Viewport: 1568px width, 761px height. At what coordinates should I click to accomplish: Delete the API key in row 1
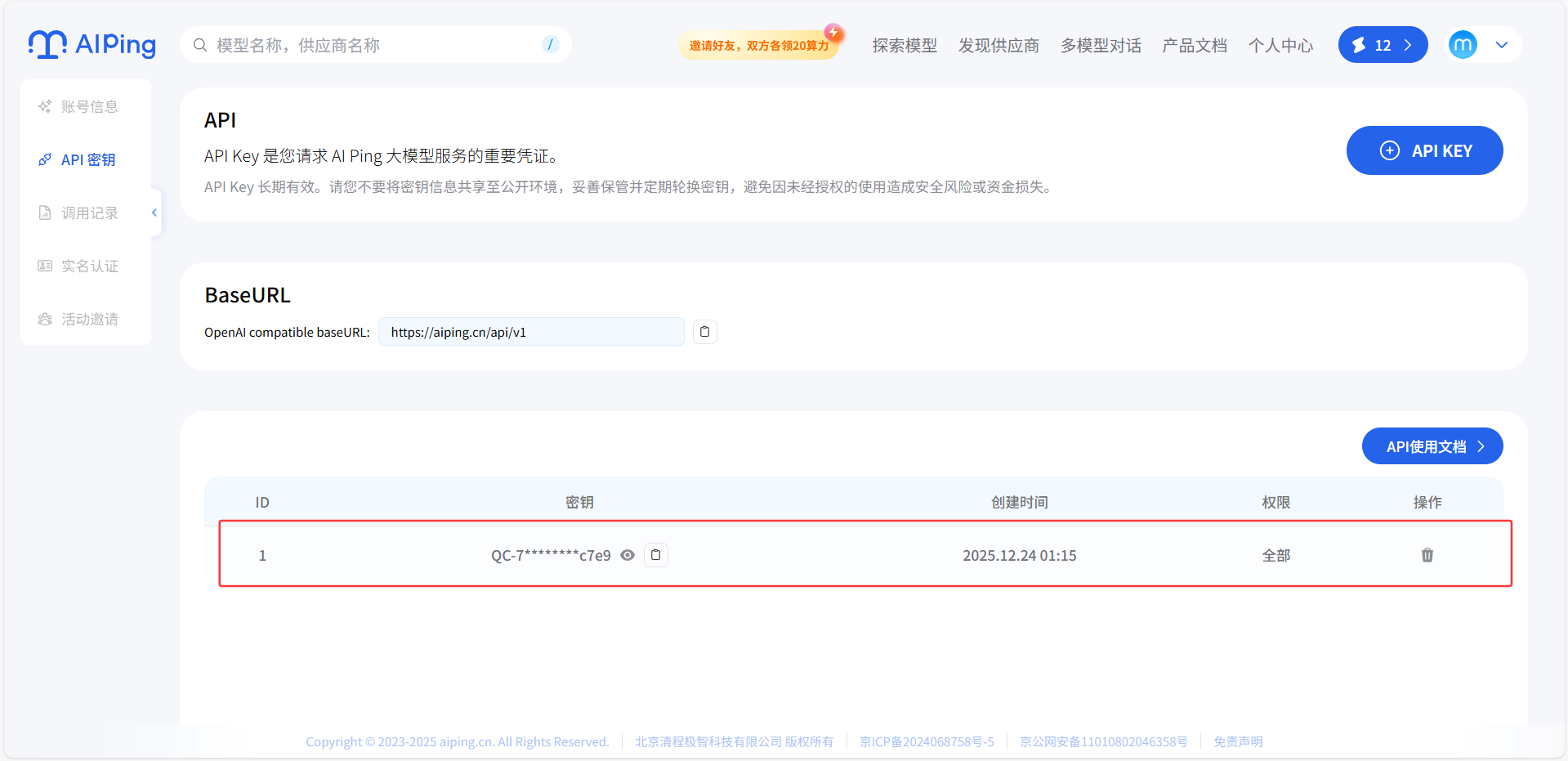click(1427, 555)
